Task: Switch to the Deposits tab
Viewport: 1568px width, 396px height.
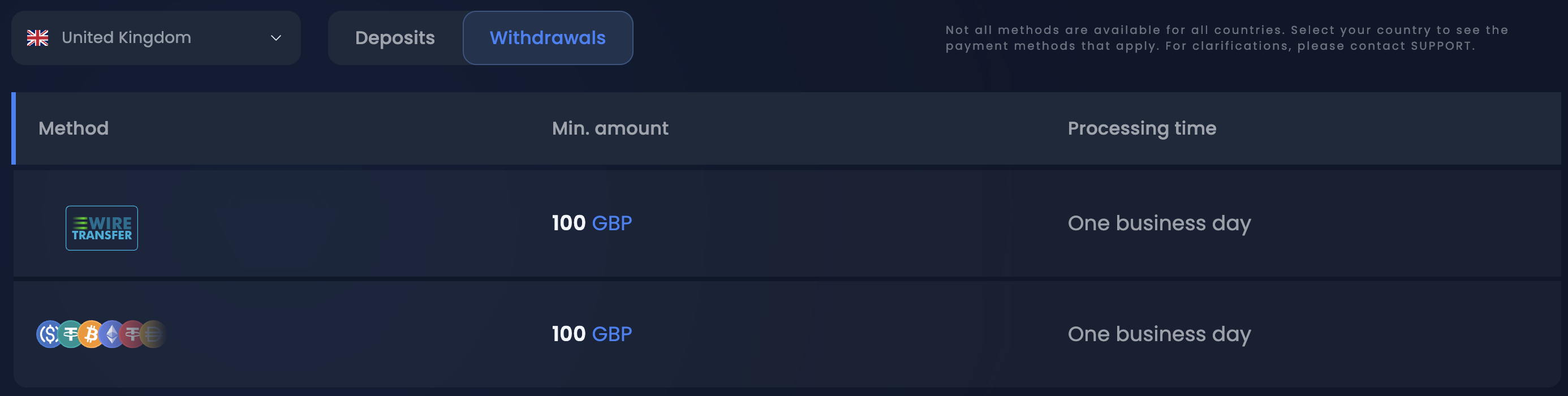Action: click(x=394, y=37)
